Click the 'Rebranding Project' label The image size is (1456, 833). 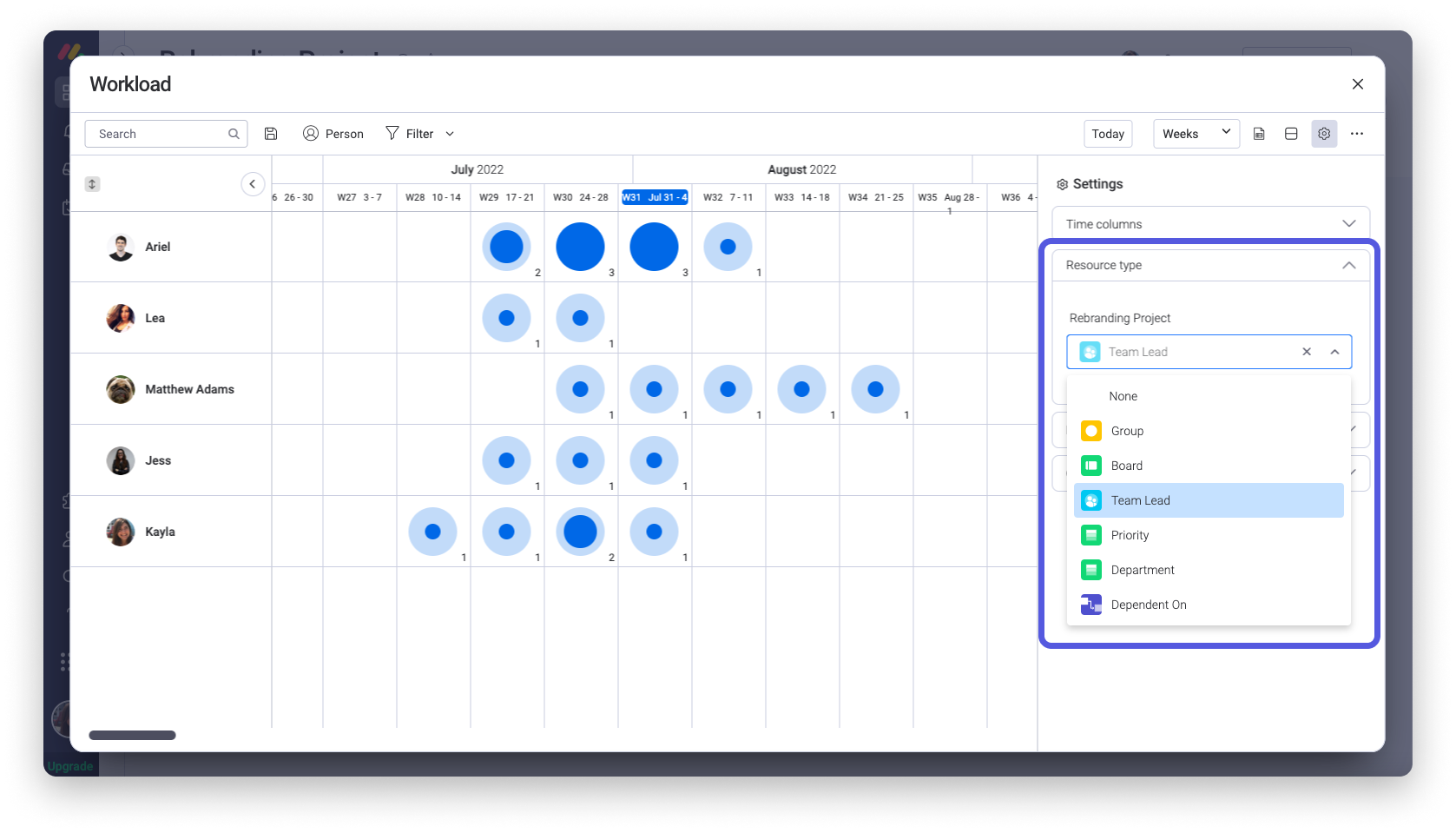tap(1120, 318)
